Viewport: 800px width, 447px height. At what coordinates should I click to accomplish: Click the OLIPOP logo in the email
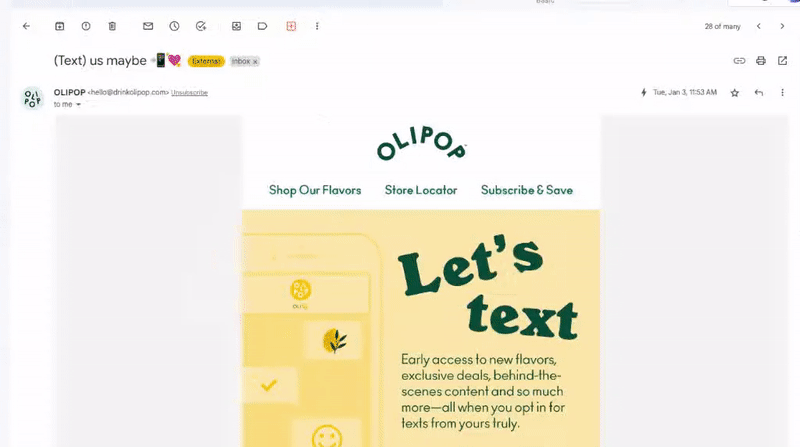coord(421,143)
